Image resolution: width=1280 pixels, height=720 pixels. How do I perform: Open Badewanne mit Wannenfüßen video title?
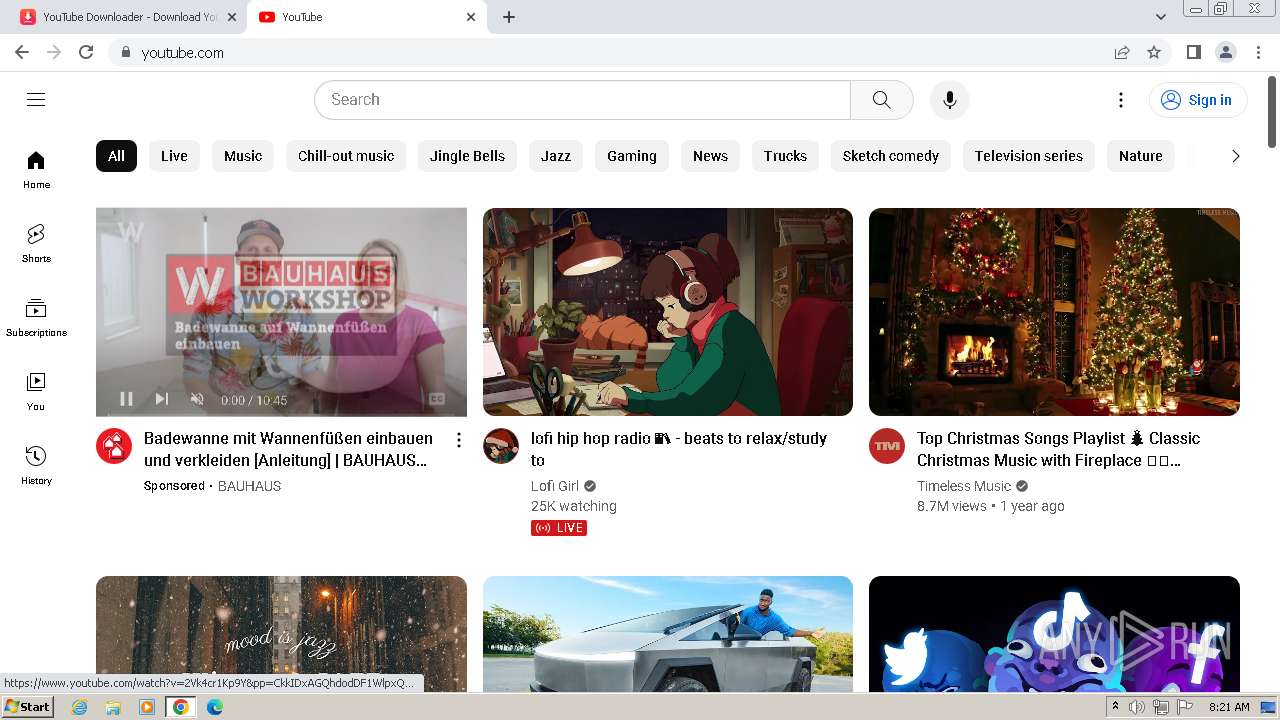288,449
